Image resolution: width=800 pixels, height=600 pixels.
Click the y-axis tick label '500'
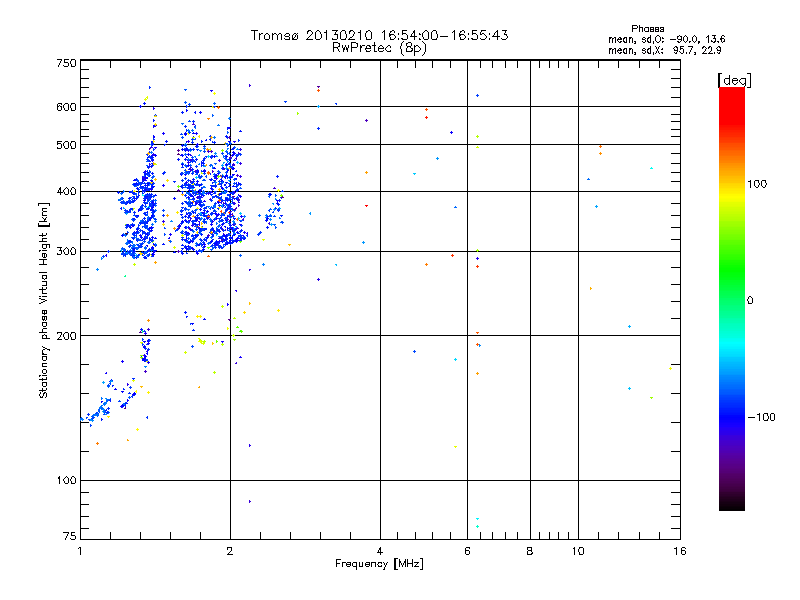click(66, 145)
